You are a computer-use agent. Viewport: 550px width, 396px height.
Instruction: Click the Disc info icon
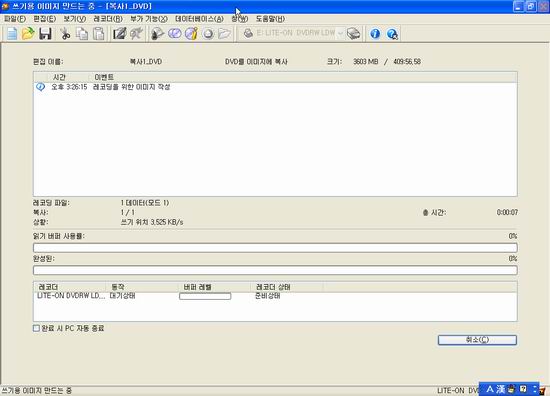coord(191,34)
